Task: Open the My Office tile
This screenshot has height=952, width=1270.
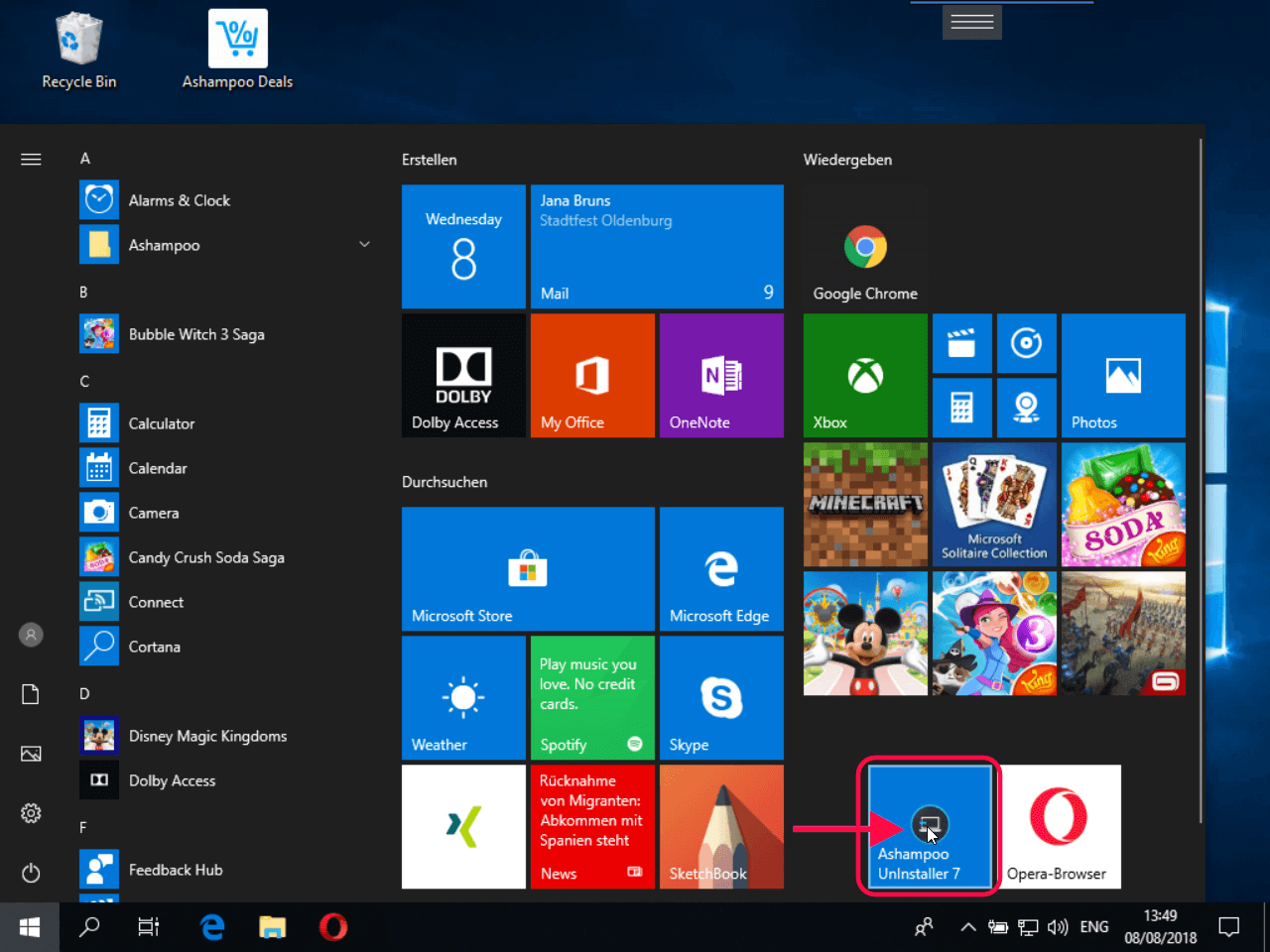Action: (592, 376)
